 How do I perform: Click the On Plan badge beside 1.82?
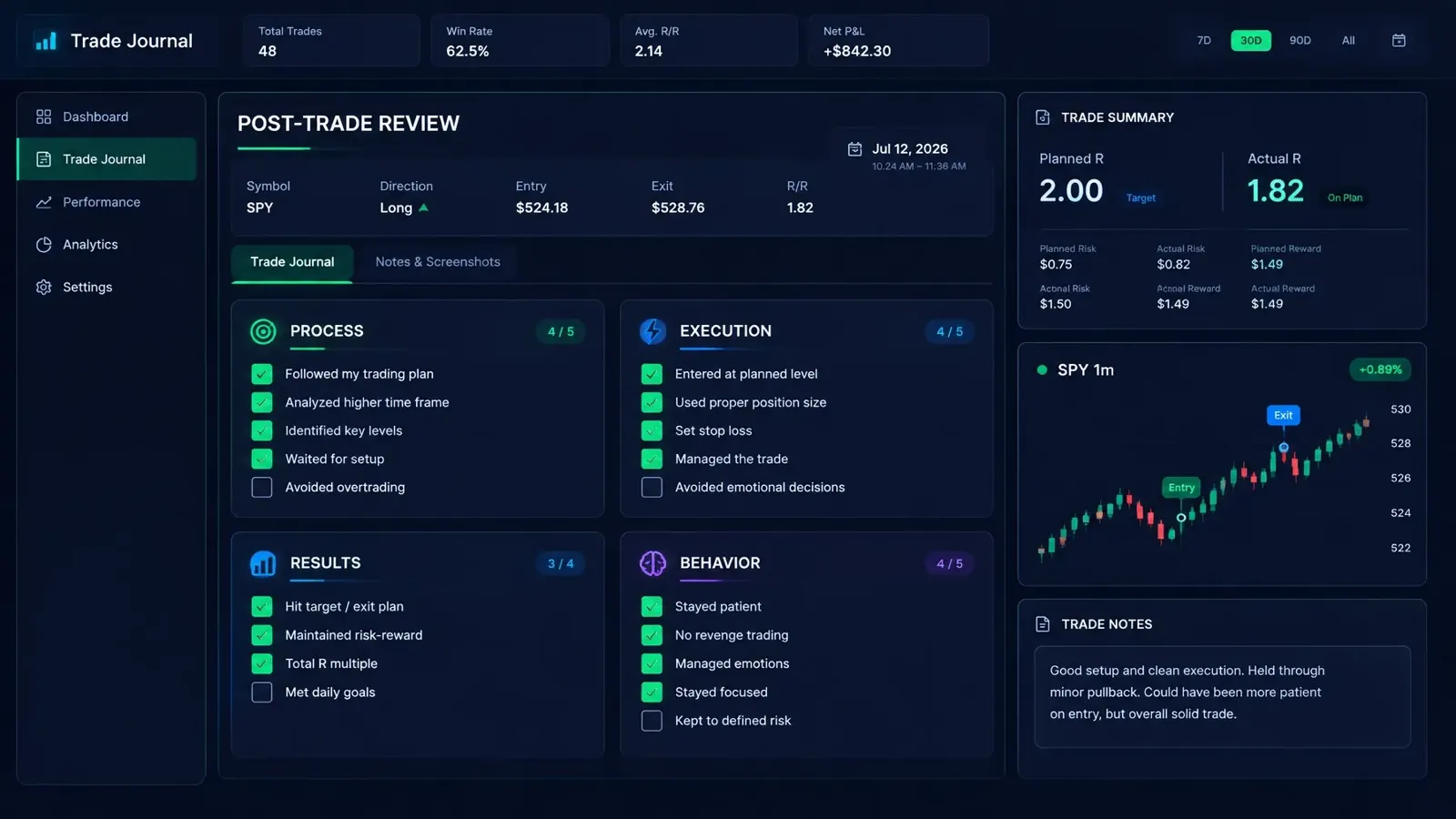click(1345, 197)
